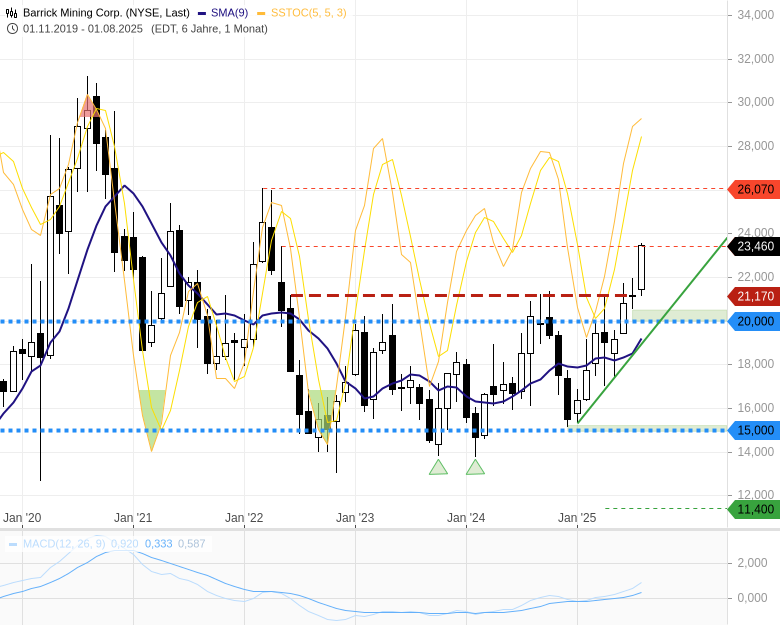The height and width of the screenshot is (625, 780).
Task: Click the candlestick chart icon beside Barrick title
Action: [x=12, y=12]
